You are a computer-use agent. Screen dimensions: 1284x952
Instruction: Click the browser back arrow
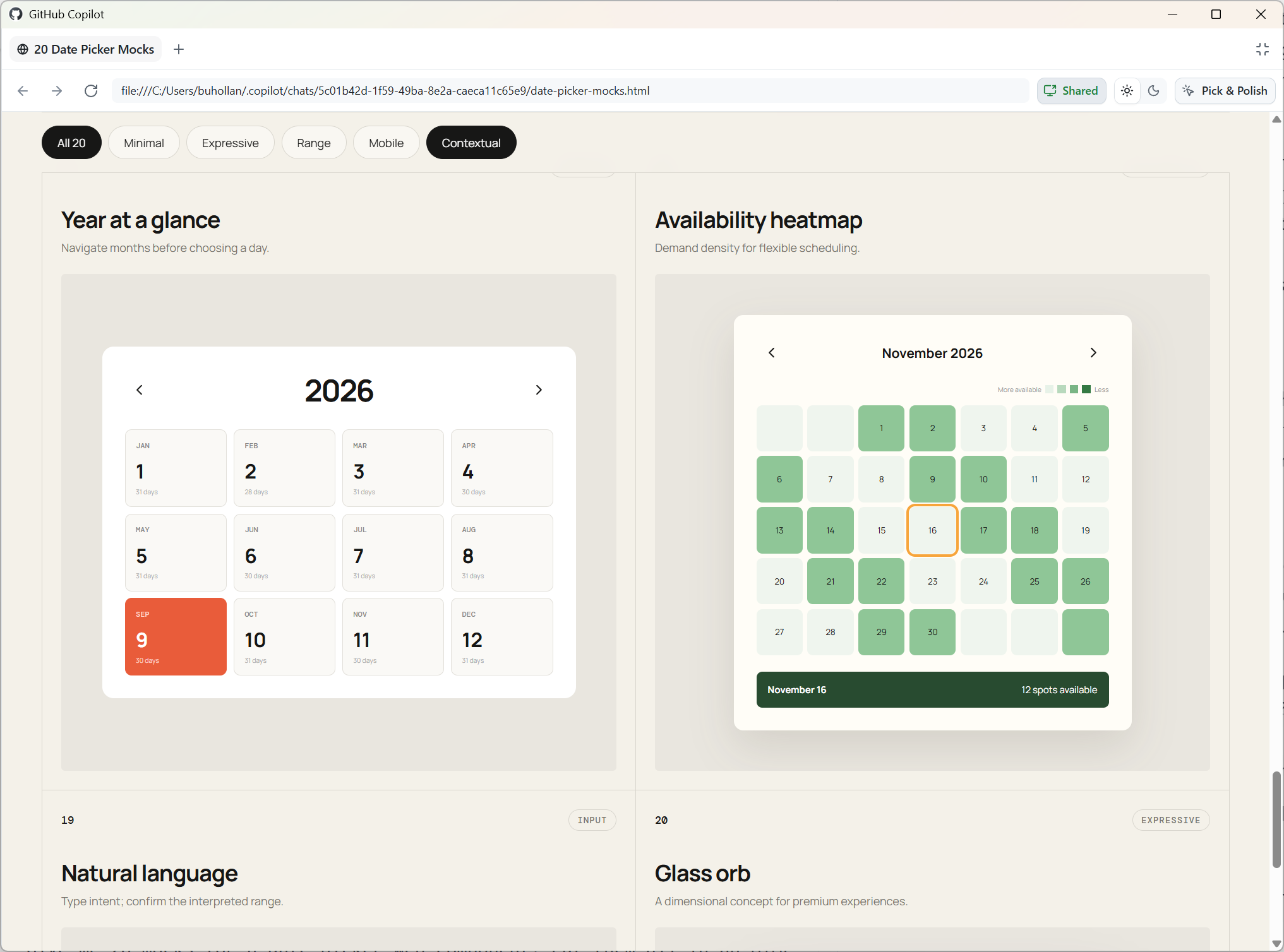[23, 91]
